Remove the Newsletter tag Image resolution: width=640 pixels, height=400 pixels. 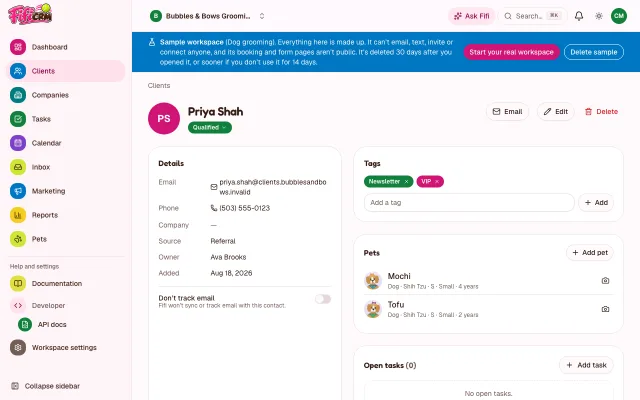point(407,182)
